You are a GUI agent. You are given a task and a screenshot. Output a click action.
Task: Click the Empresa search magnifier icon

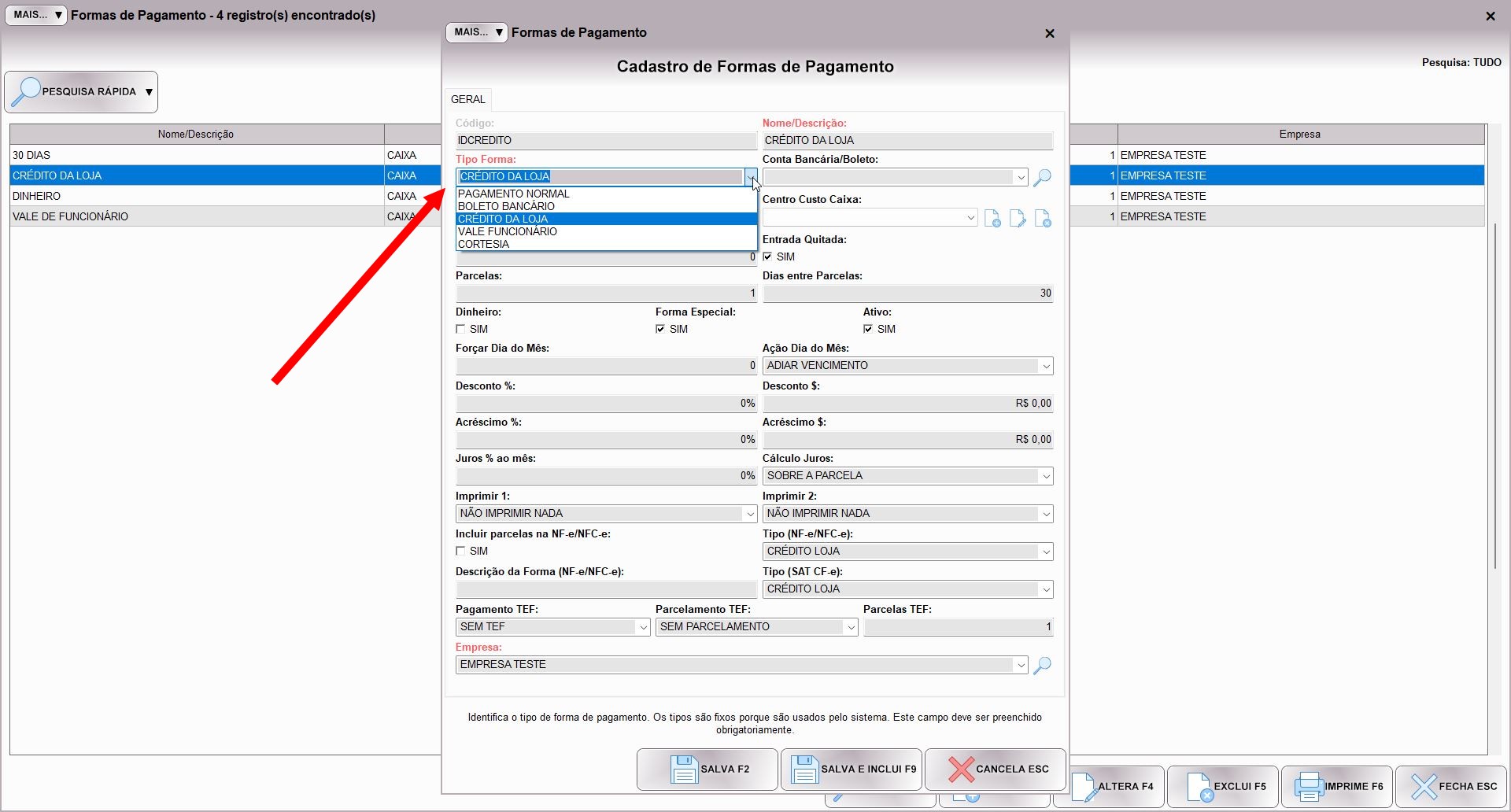[1042, 666]
